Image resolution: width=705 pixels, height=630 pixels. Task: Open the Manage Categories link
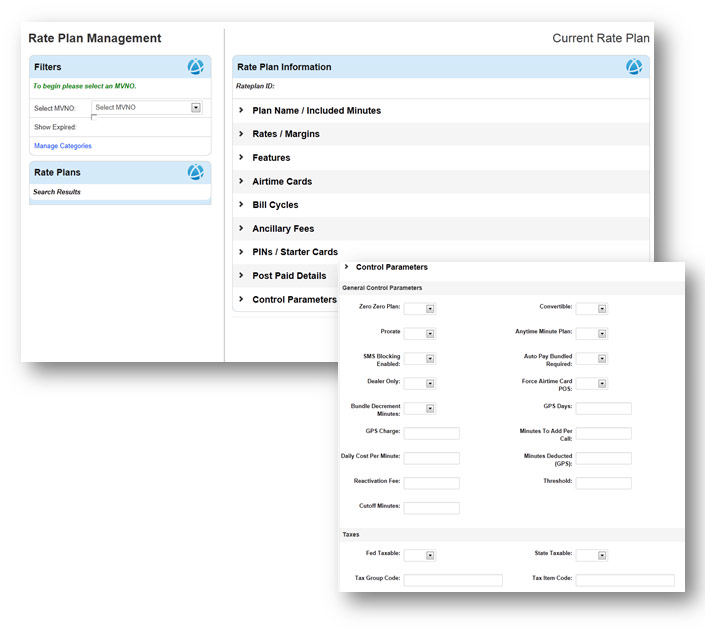[63, 146]
